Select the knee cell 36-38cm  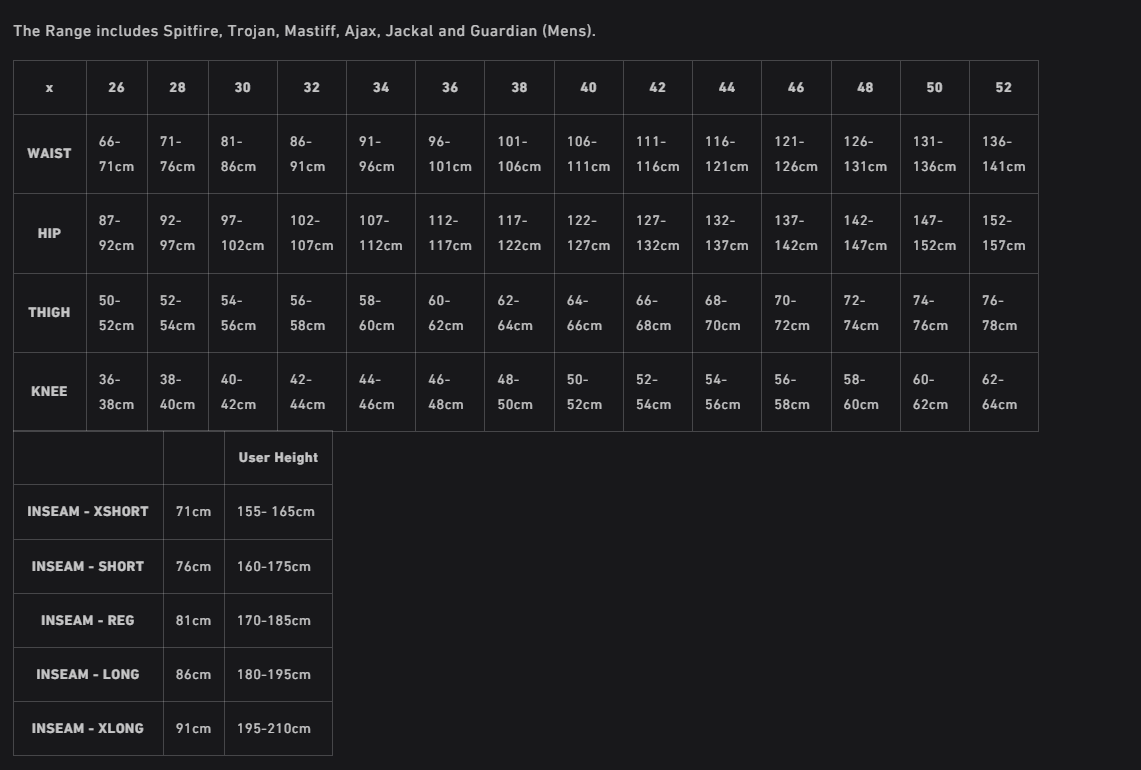pyautogui.click(x=116, y=392)
